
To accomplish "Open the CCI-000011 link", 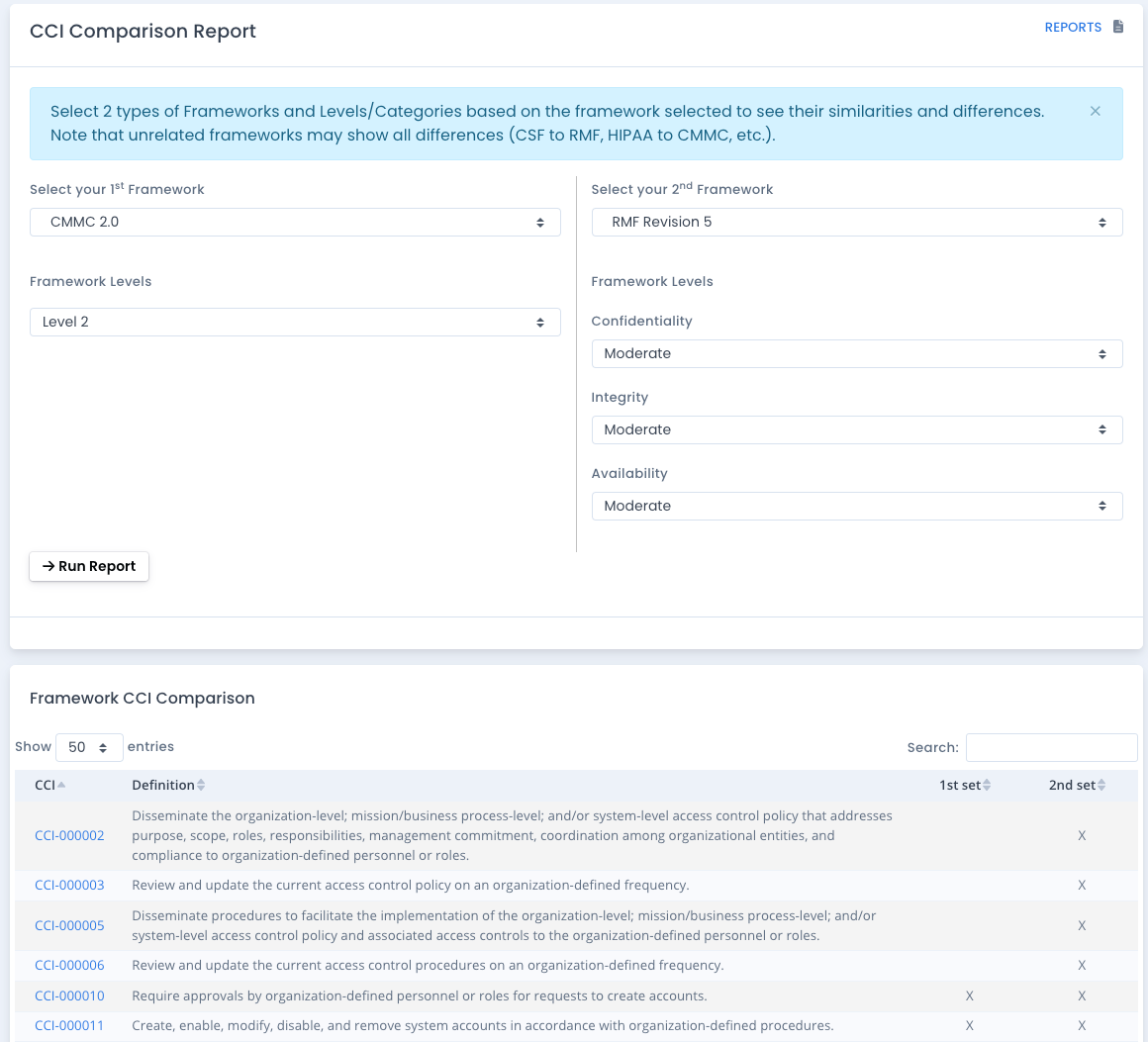I will pyautogui.click(x=69, y=1026).
